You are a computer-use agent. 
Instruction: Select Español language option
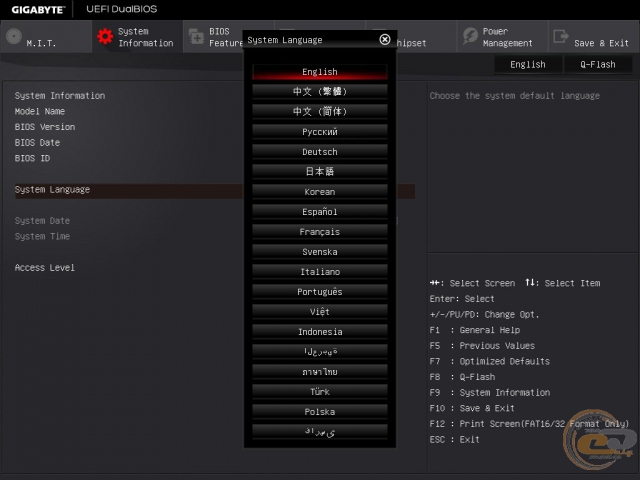[320, 212]
